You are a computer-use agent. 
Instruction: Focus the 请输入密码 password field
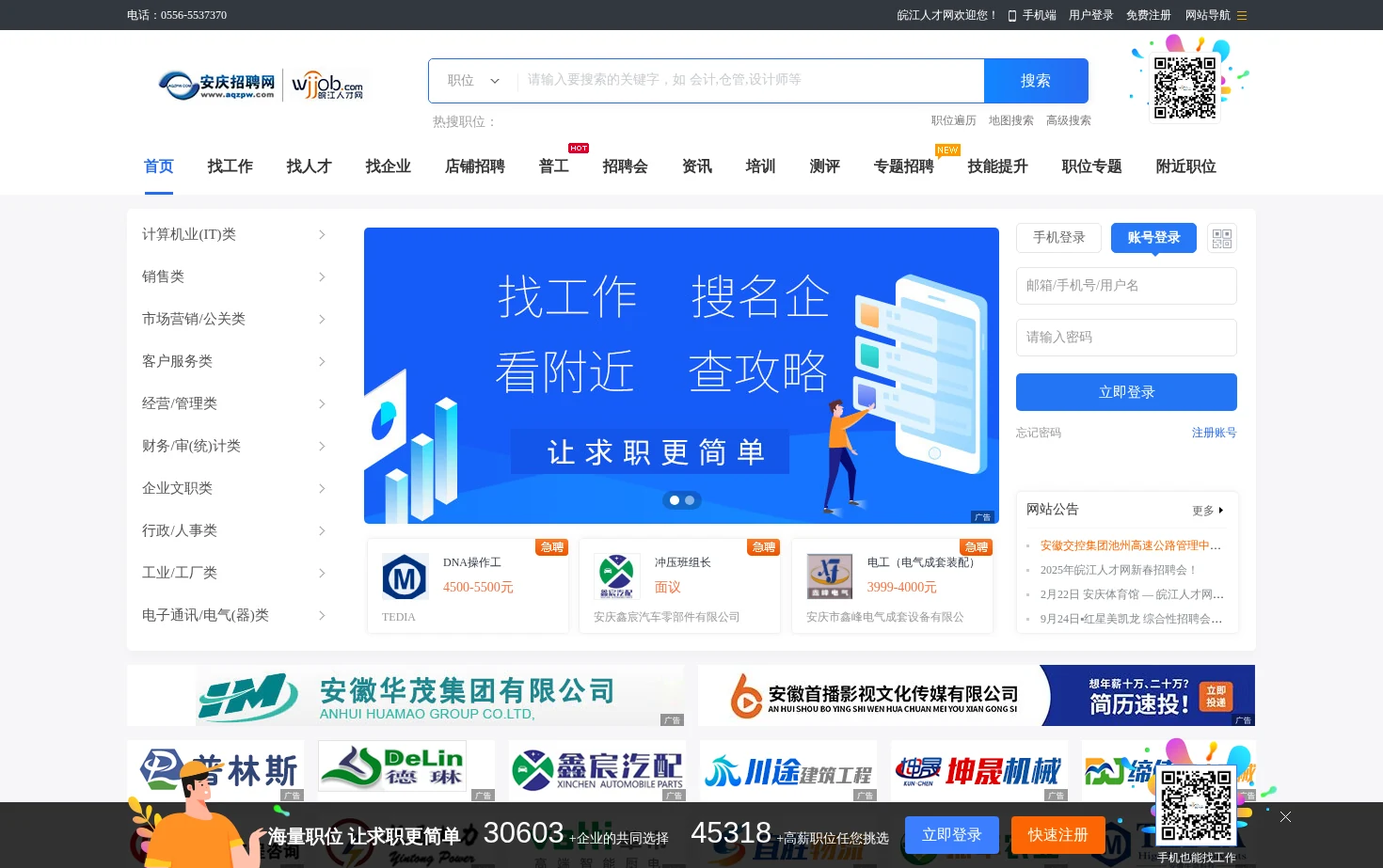[1126, 338]
